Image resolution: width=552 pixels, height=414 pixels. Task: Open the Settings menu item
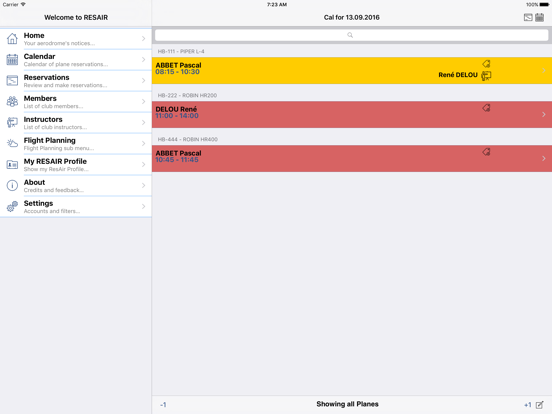[x=76, y=206]
